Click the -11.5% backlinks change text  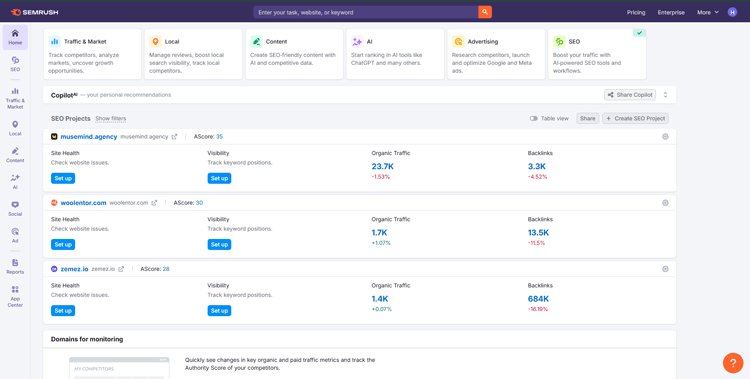[x=537, y=243]
